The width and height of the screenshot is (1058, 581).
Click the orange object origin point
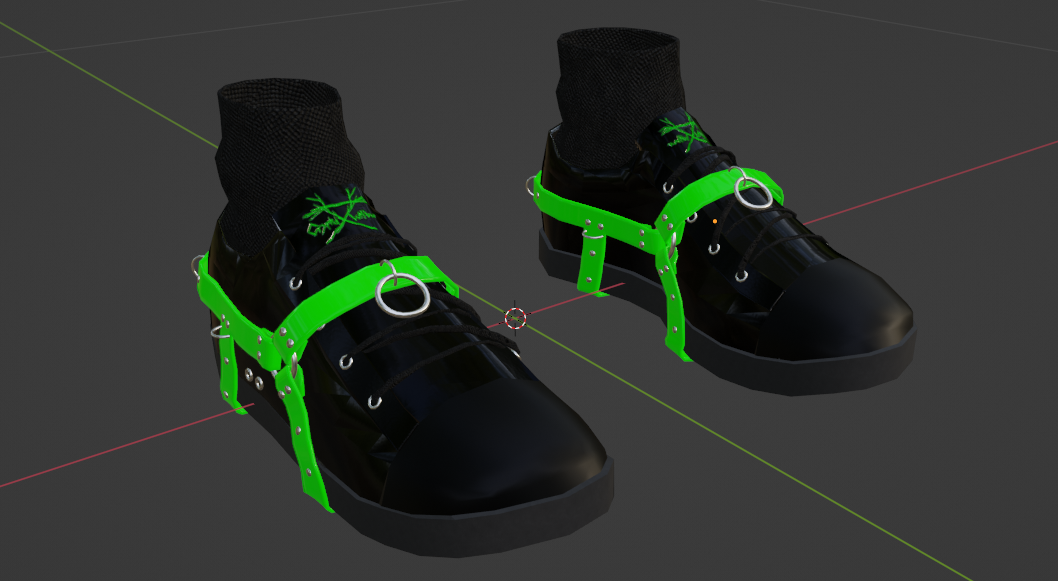714,219
